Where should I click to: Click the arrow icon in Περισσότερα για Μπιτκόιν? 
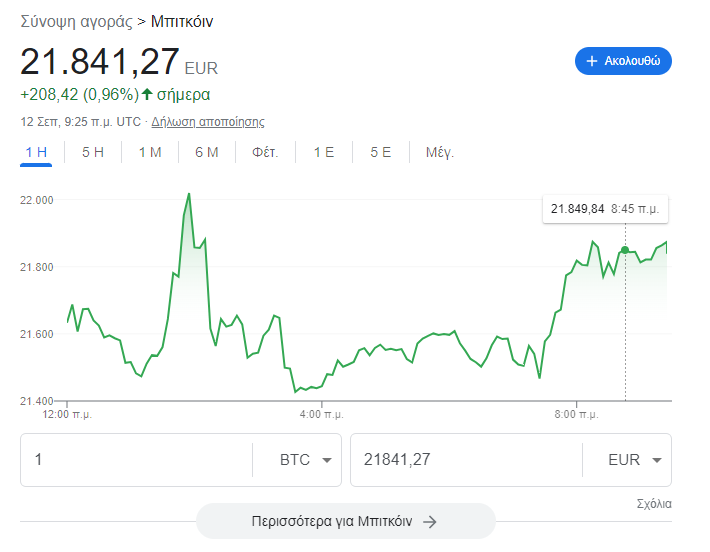point(430,521)
